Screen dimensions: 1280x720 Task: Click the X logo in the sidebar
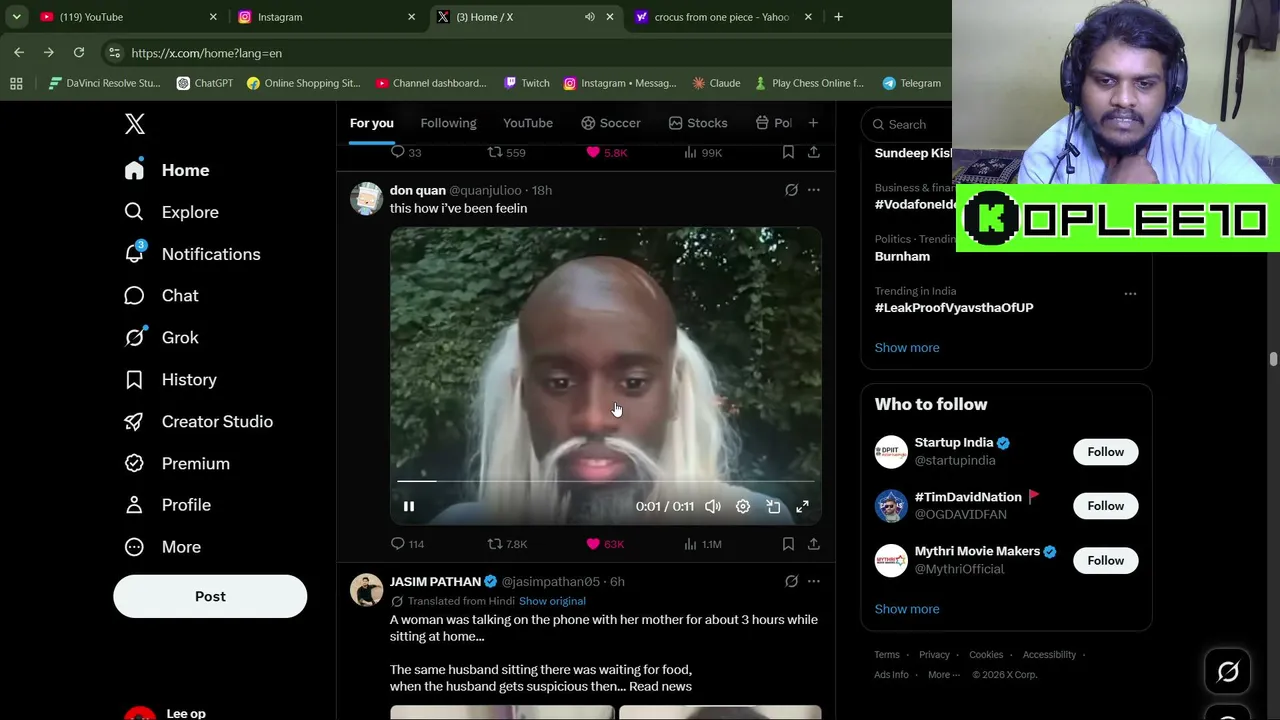135,124
